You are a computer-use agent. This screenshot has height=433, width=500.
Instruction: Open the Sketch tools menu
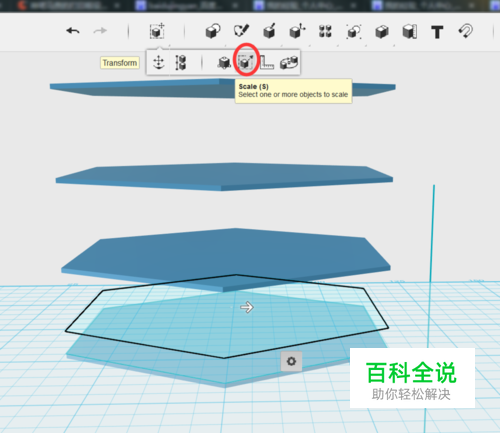241,31
